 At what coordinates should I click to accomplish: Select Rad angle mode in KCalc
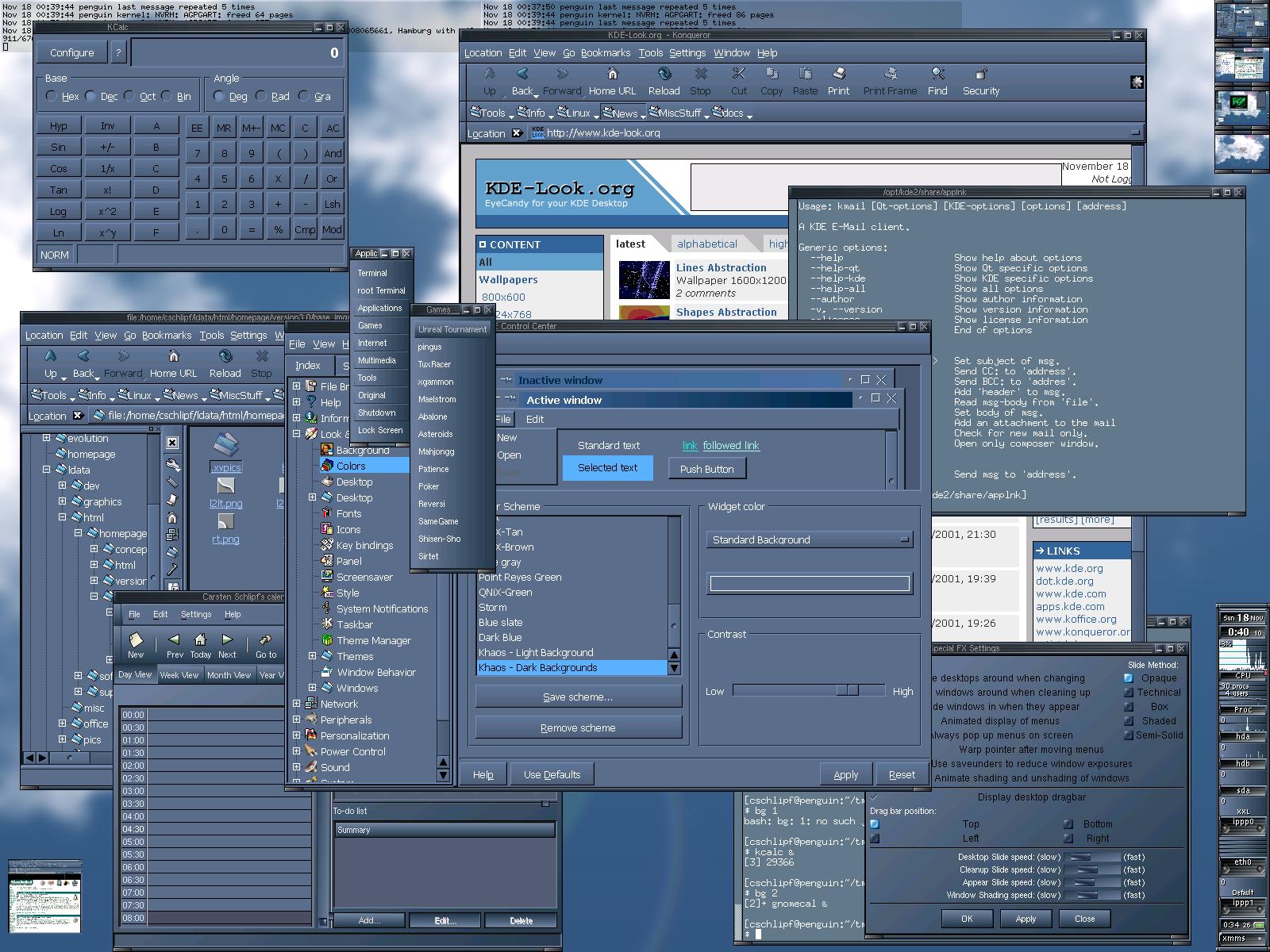pos(261,96)
